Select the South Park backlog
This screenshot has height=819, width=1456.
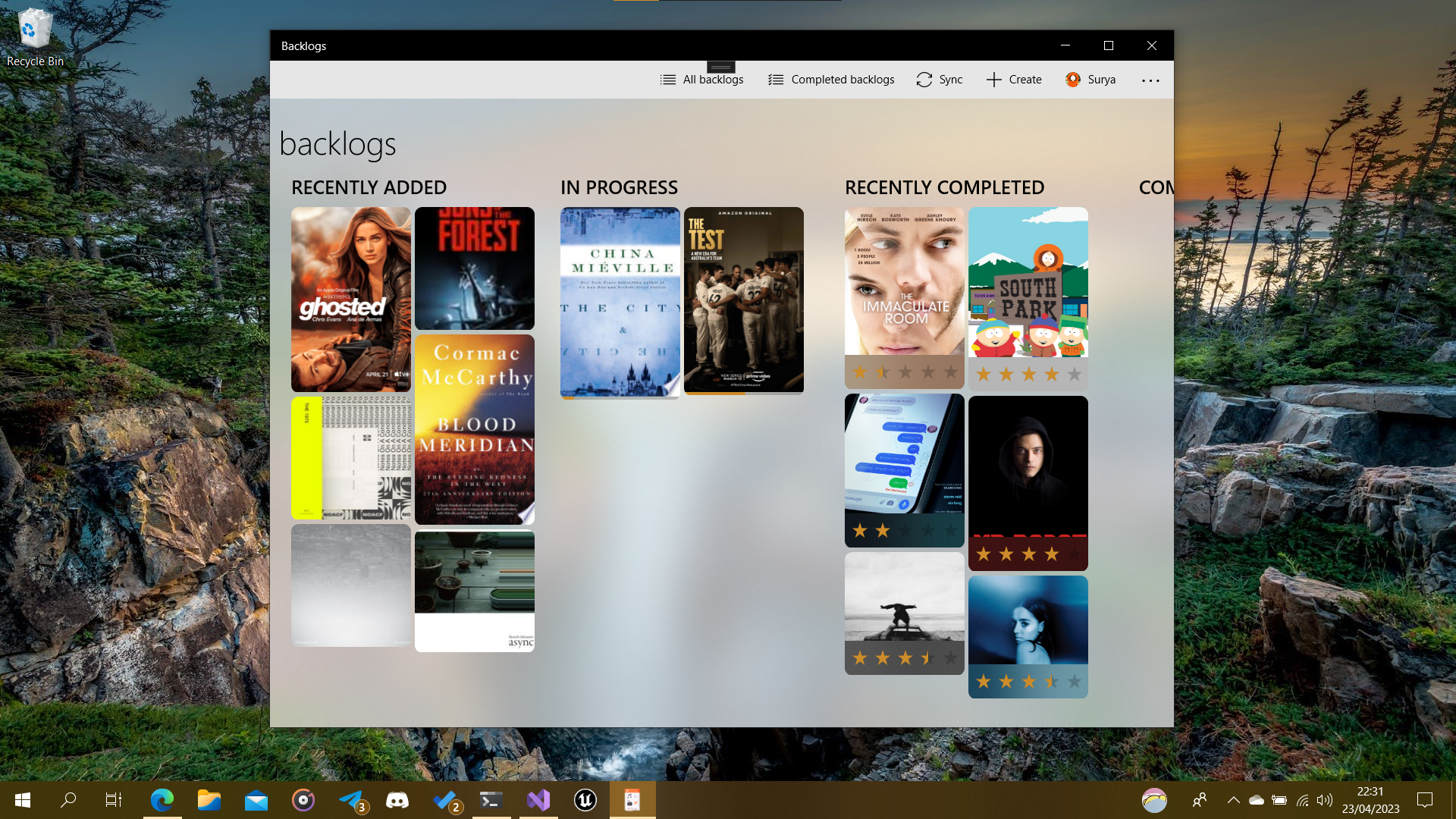click(1028, 282)
